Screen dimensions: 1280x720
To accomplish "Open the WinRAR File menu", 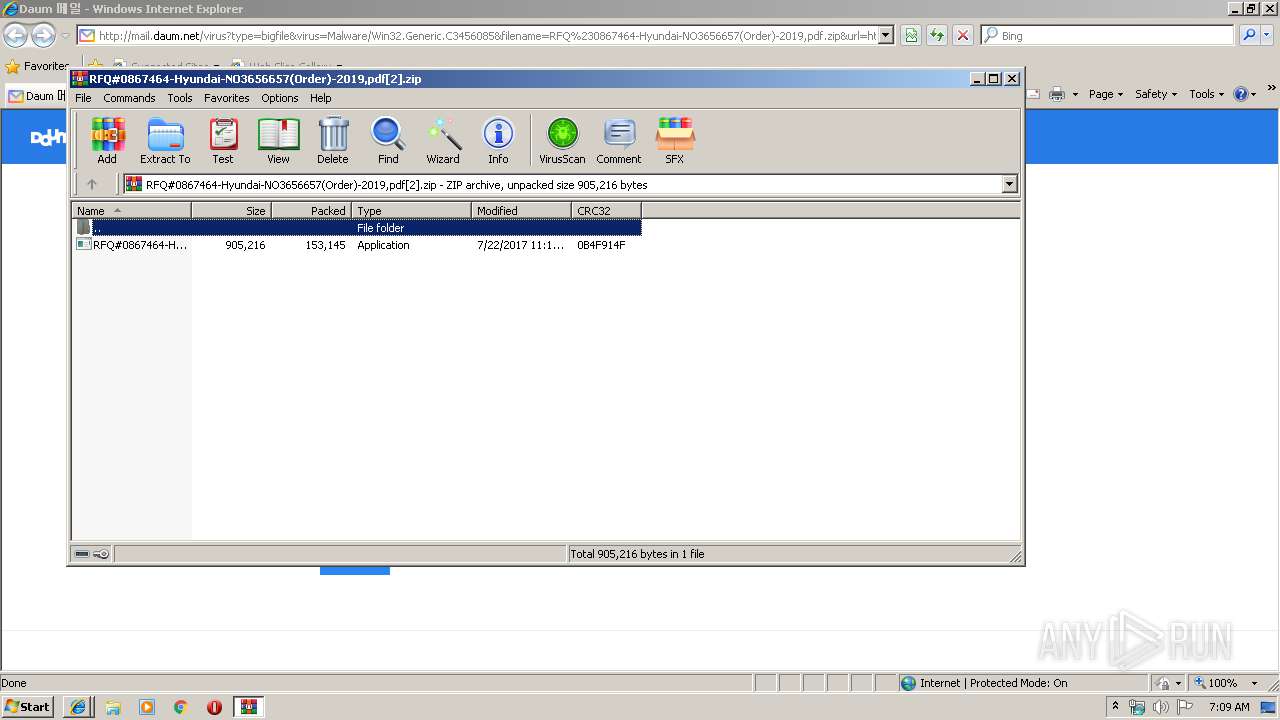I will (83, 98).
